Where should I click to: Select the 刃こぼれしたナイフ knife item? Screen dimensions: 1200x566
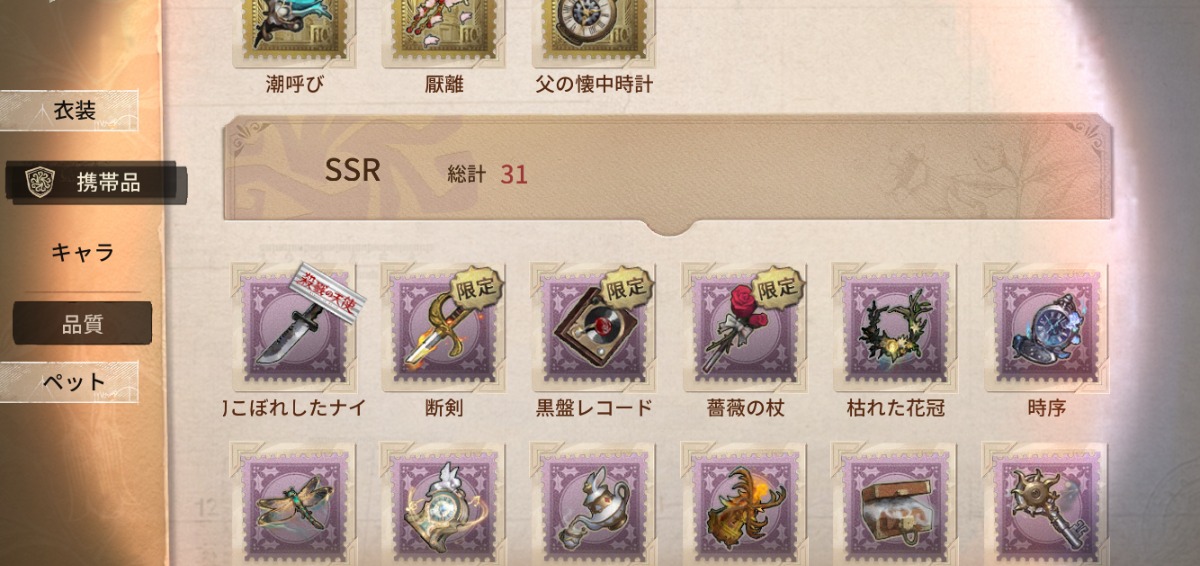tap(294, 328)
